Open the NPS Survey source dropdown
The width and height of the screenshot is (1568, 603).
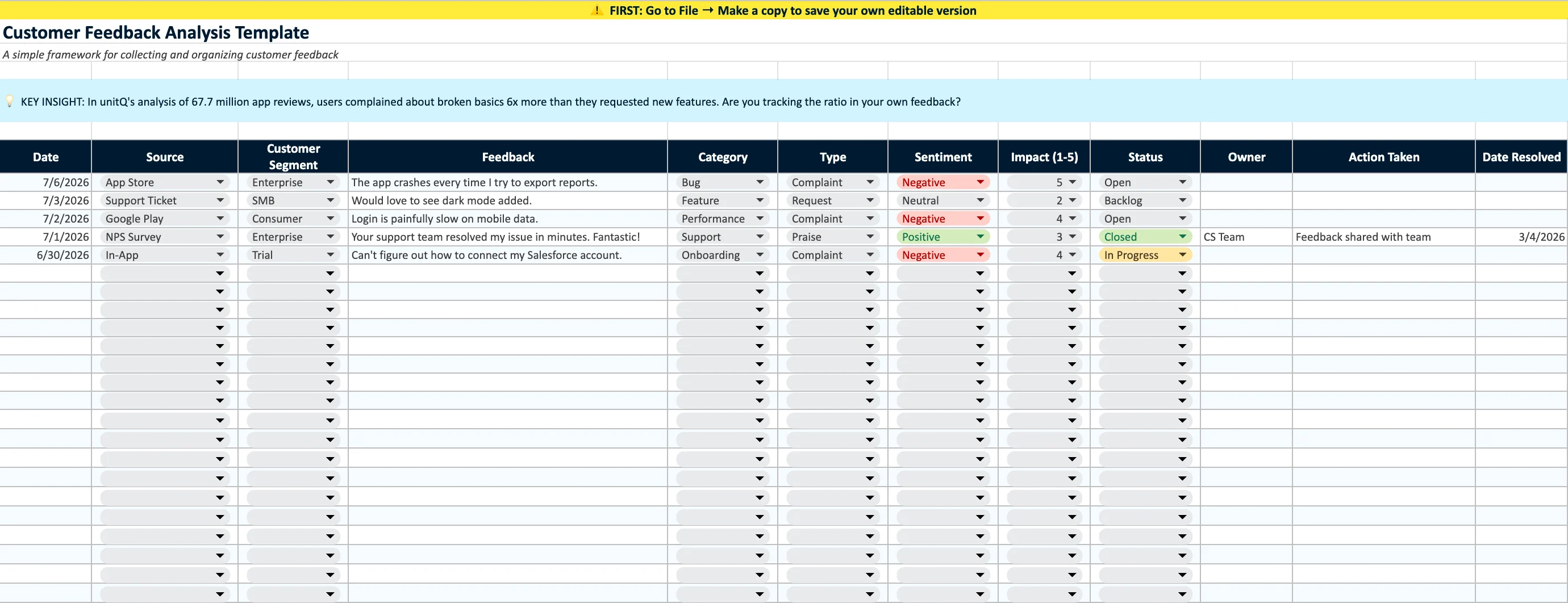(164, 237)
